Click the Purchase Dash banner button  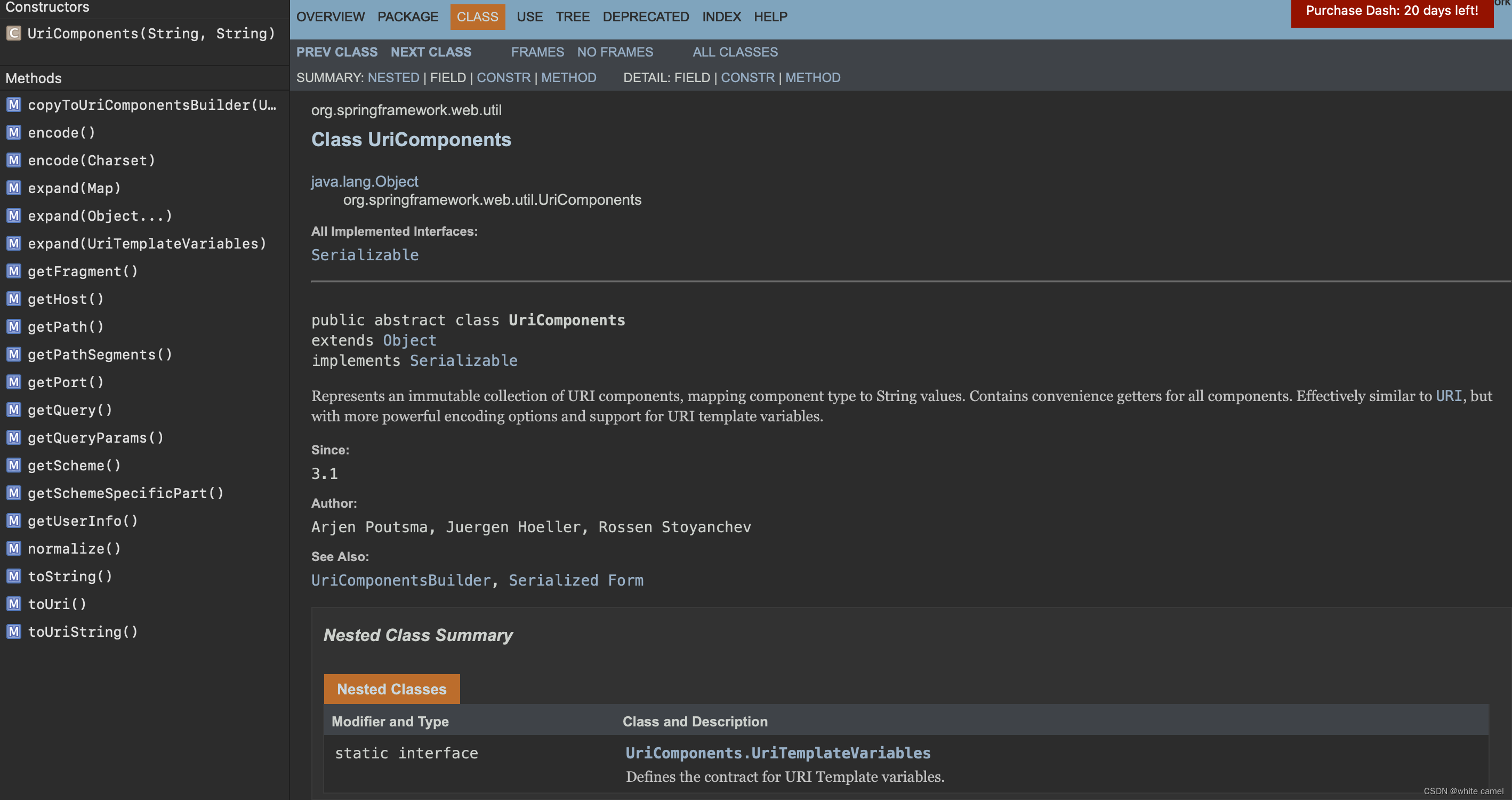coord(1391,11)
